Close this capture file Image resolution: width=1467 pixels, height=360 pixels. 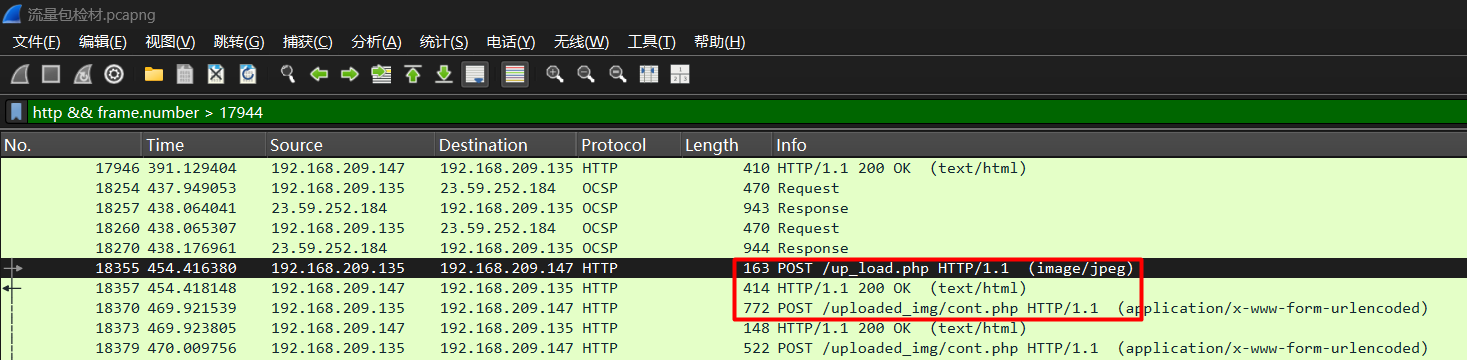pos(216,74)
